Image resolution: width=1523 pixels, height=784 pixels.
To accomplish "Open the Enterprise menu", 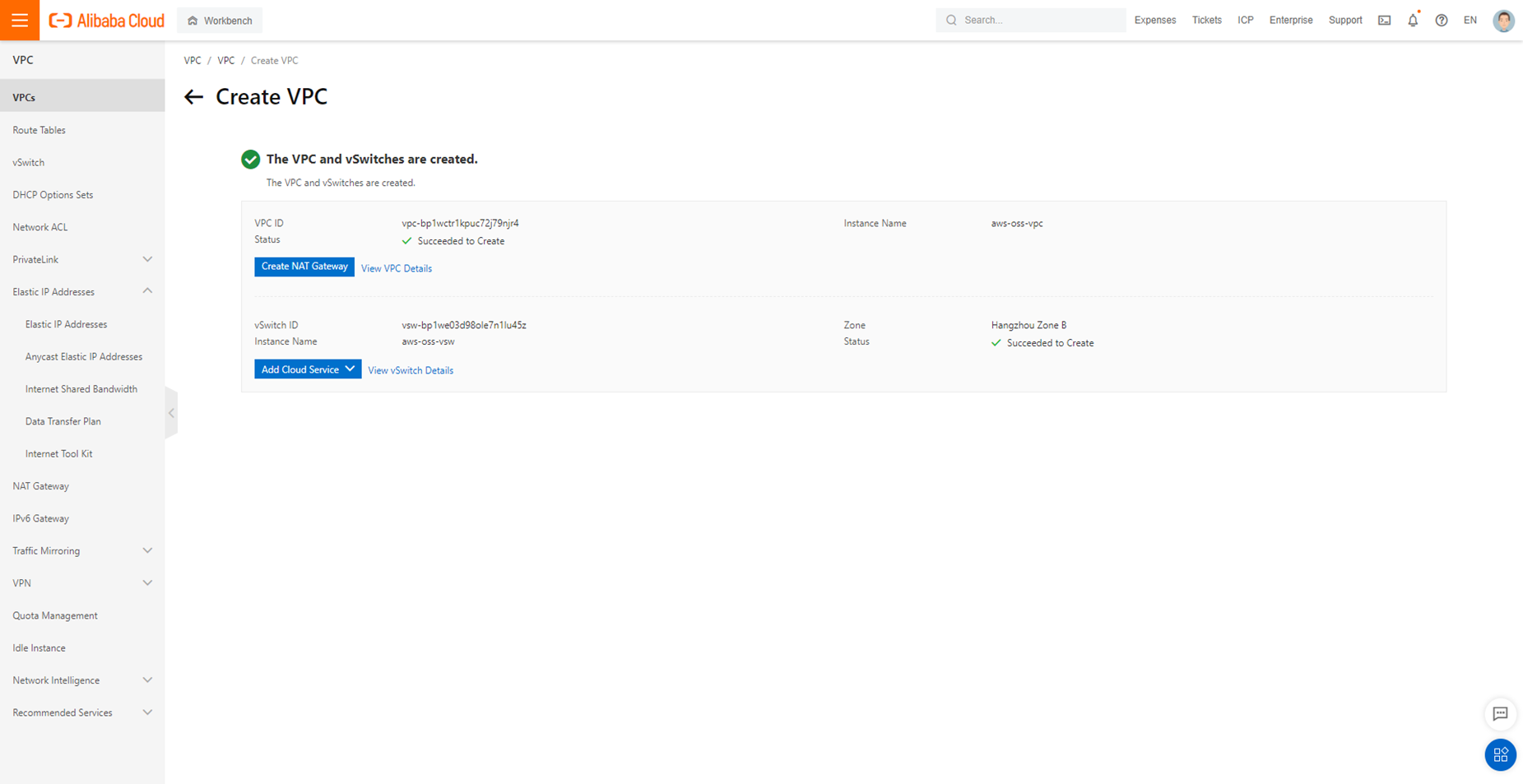I will [1291, 20].
